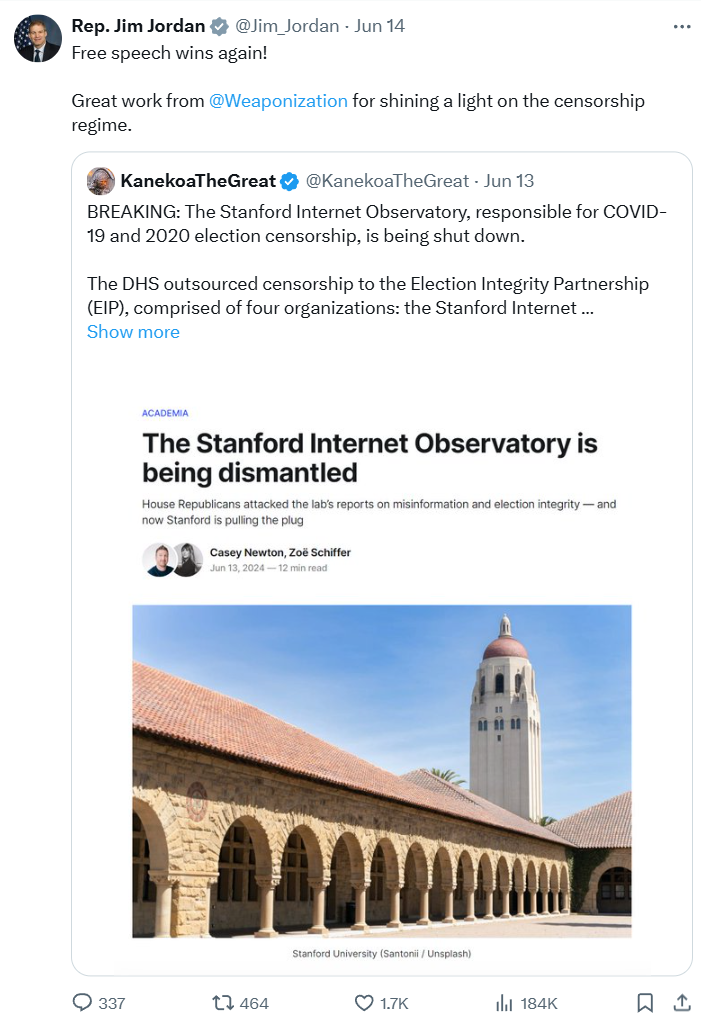Open KanekoaTheGreat display name in quote
Viewport: 701px width, 1028px height.
(x=197, y=181)
